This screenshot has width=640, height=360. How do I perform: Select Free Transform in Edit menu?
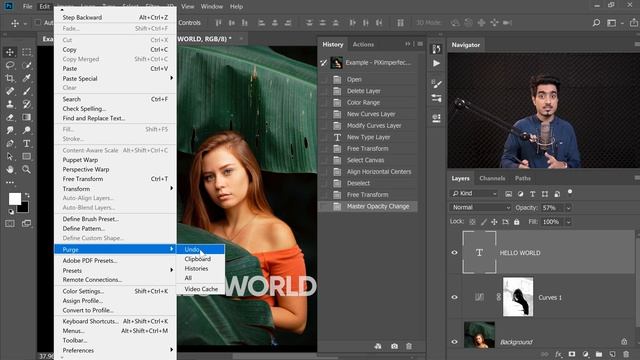click(x=116, y=179)
